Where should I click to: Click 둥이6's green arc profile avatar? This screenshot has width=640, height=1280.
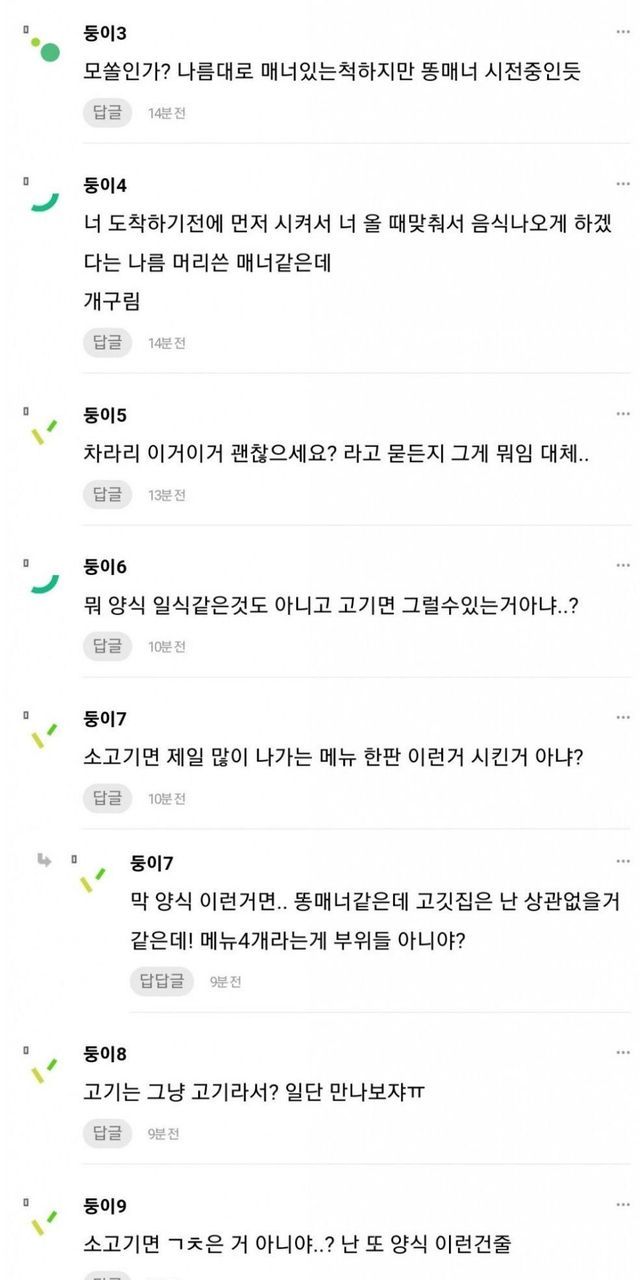coord(45,583)
